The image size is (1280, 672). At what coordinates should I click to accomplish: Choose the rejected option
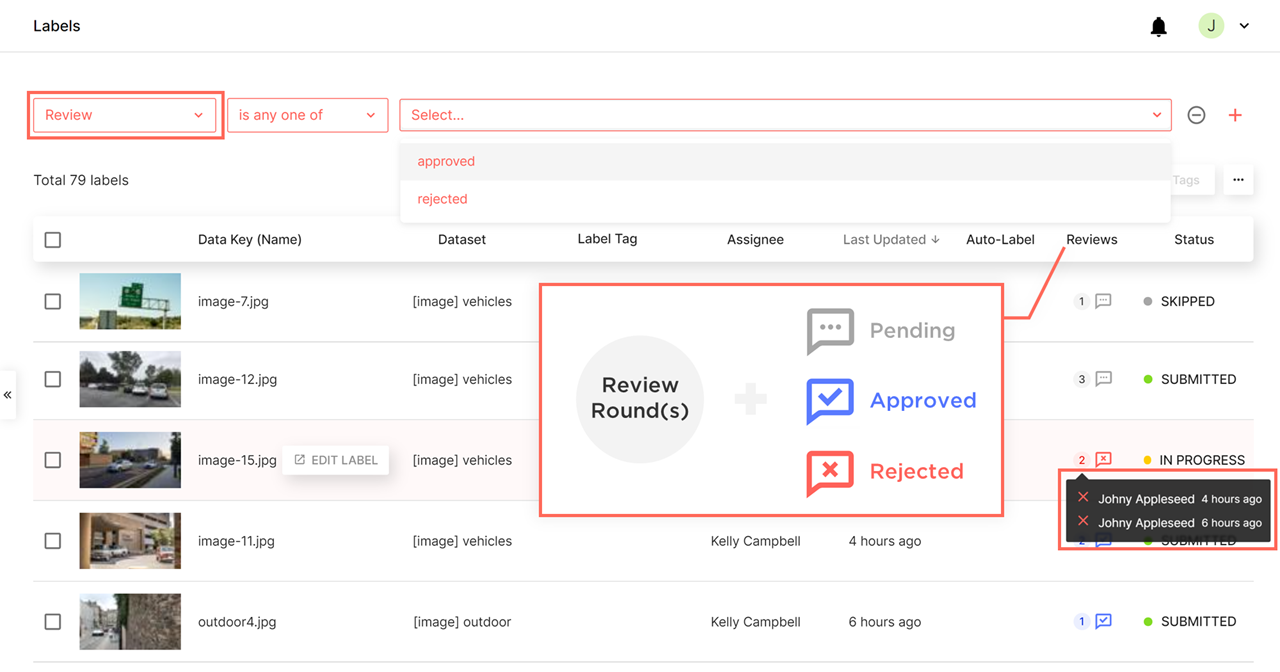[785, 199]
